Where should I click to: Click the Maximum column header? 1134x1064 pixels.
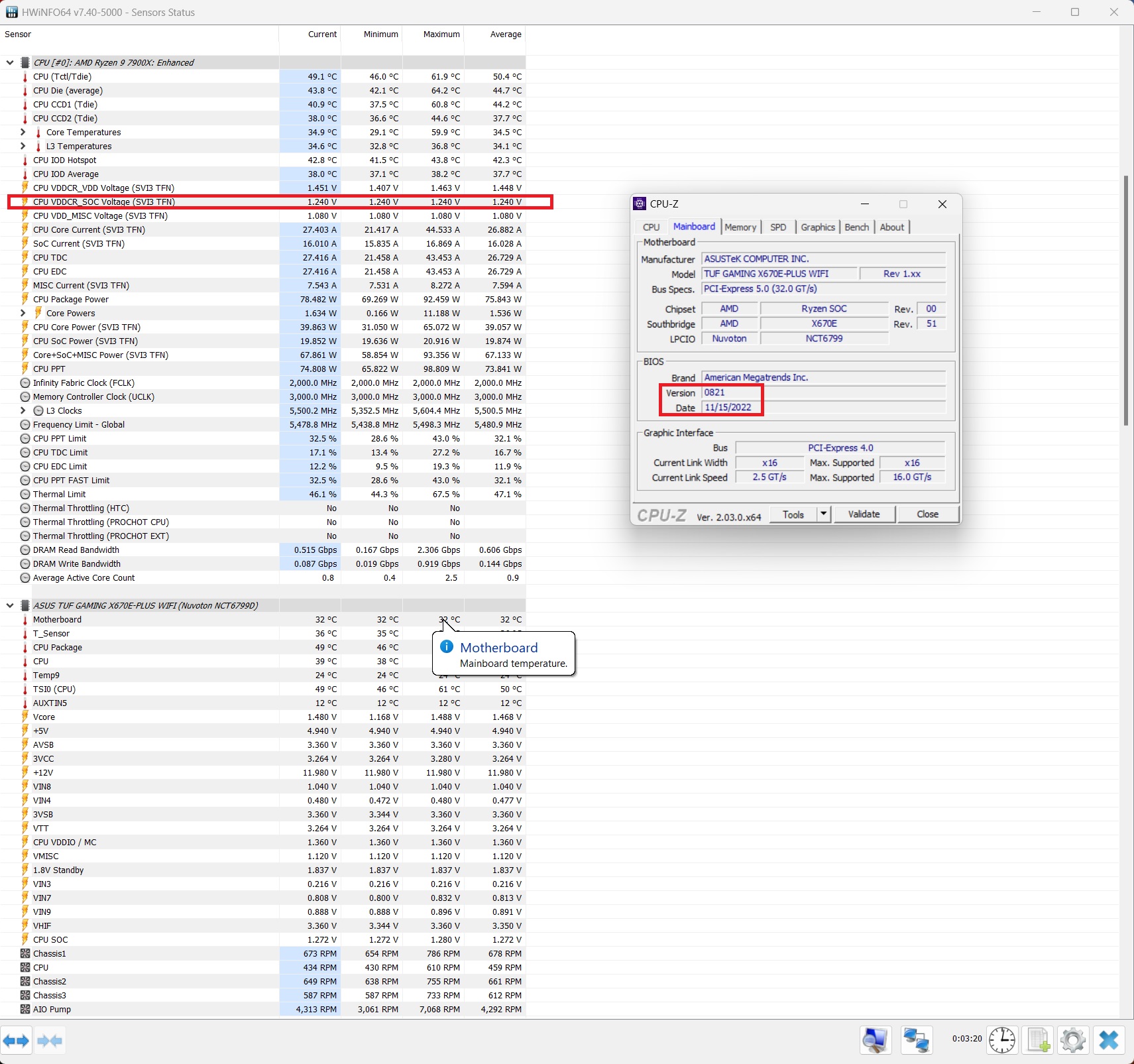click(x=433, y=34)
